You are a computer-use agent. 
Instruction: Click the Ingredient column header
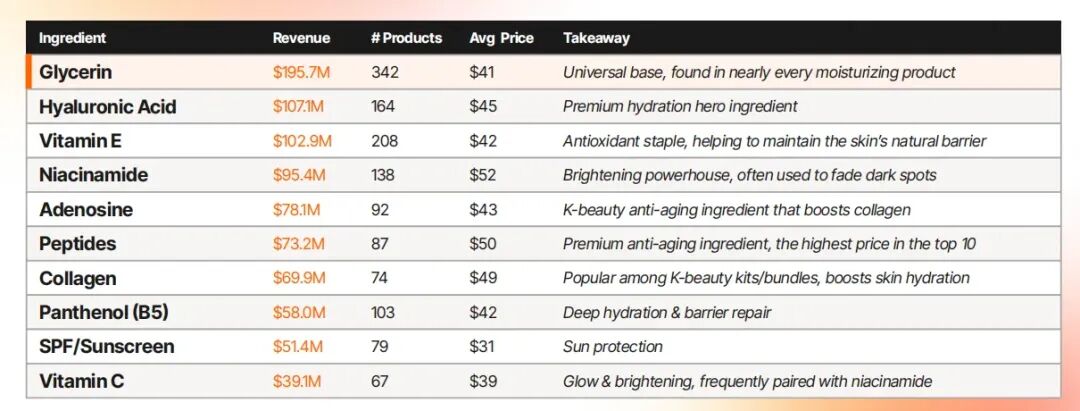coord(72,38)
